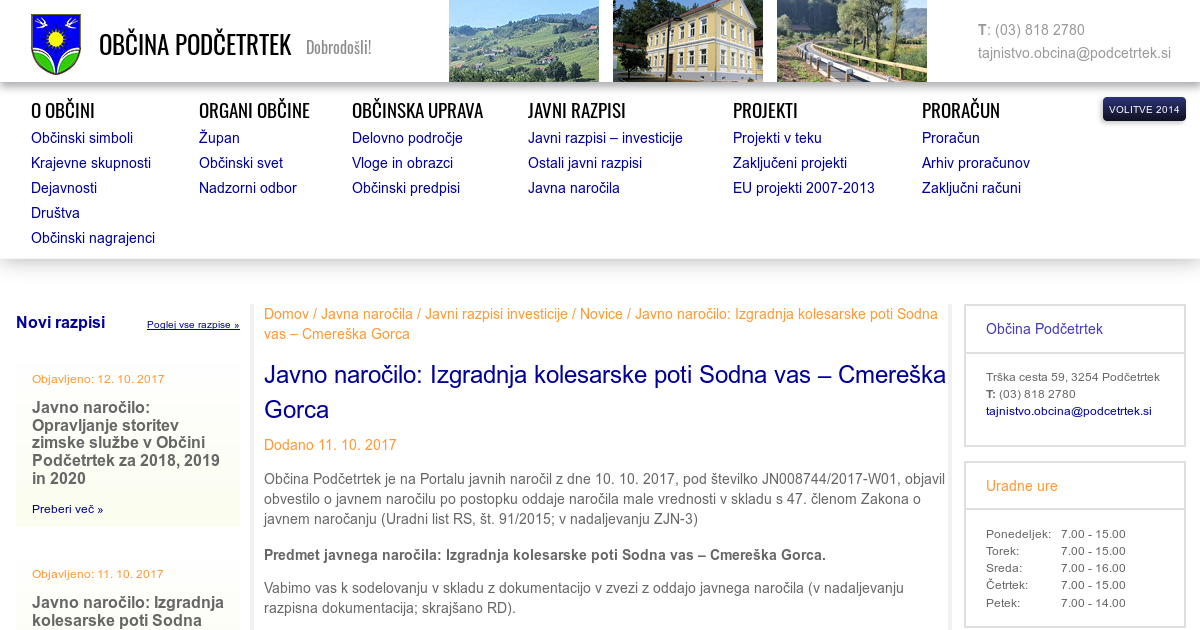1200x630 pixels.
Task: Open the yellow building header photo
Action: coord(687,41)
